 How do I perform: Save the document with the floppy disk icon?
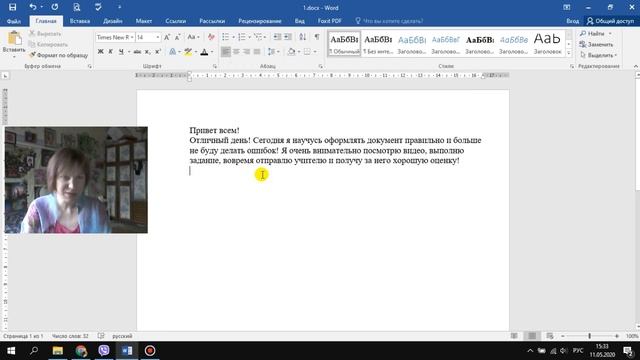(x=13, y=7)
